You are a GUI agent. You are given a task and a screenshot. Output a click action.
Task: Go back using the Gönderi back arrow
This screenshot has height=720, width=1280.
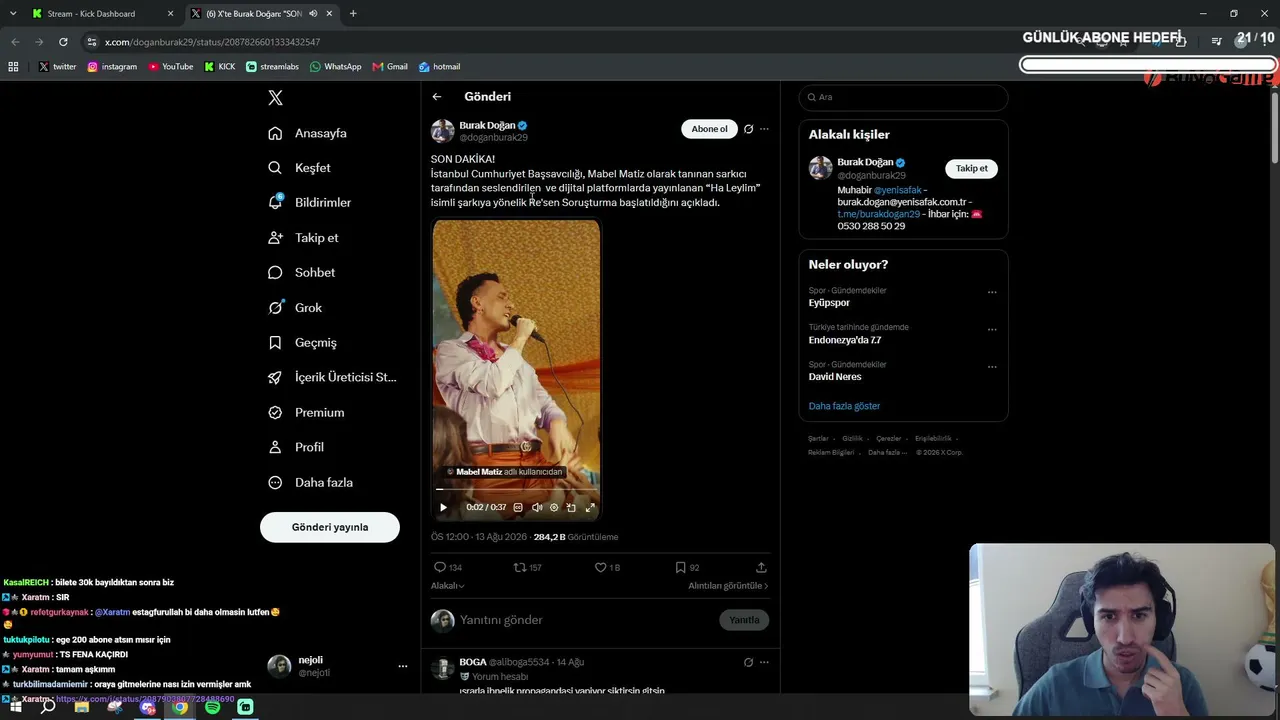[x=437, y=97]
